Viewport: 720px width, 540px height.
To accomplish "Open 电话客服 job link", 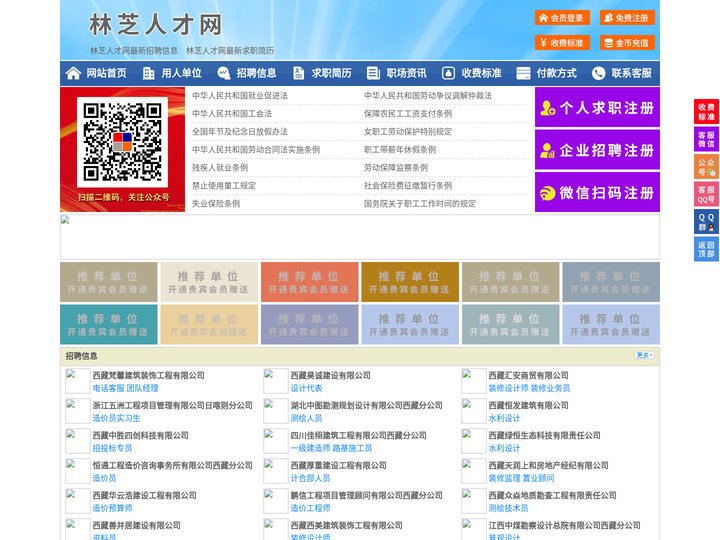I will [x=108, y=388].
